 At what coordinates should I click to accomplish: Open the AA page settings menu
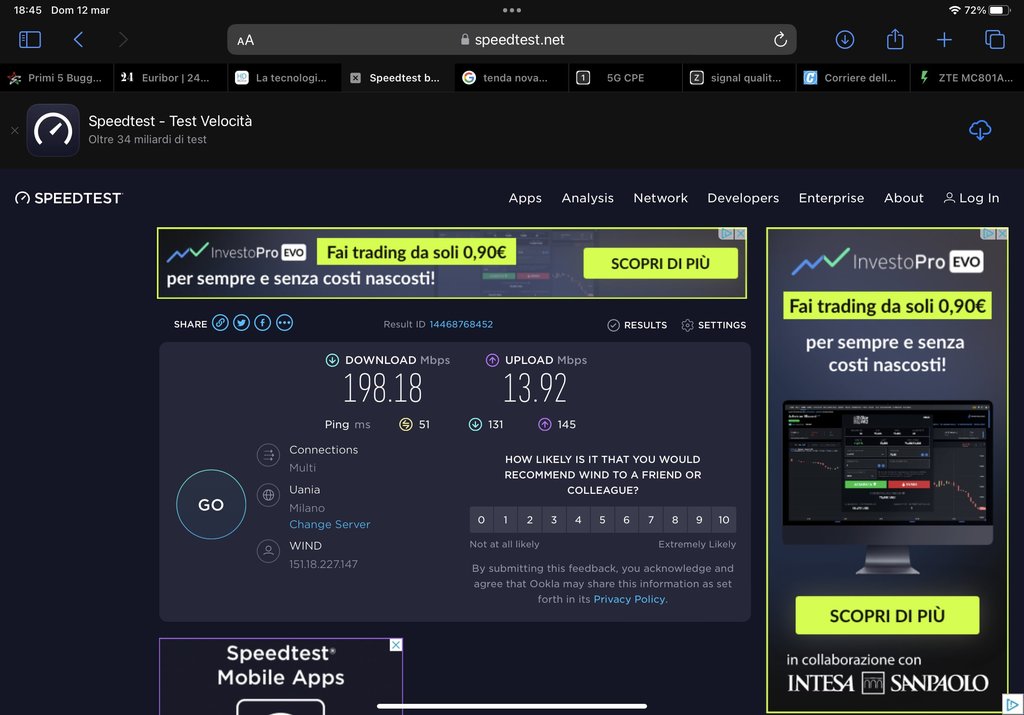[246, 40]
